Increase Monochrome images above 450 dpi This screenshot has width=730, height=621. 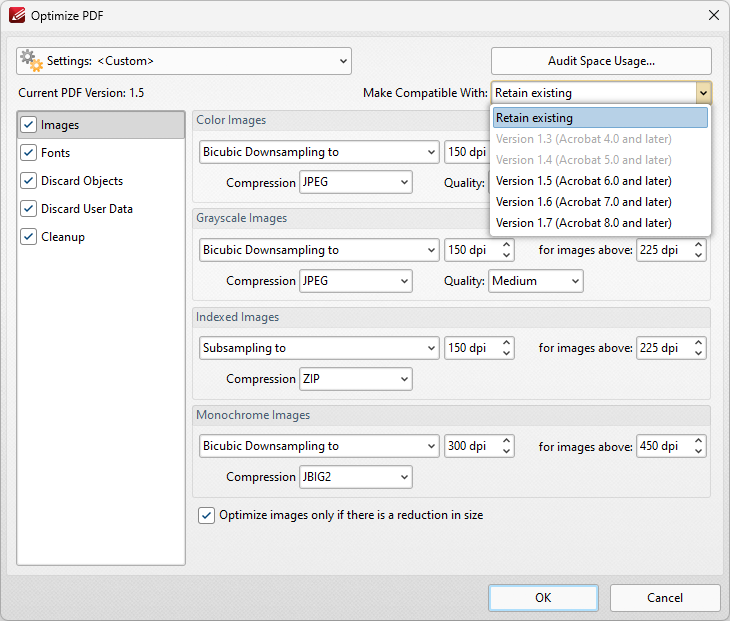698,440
